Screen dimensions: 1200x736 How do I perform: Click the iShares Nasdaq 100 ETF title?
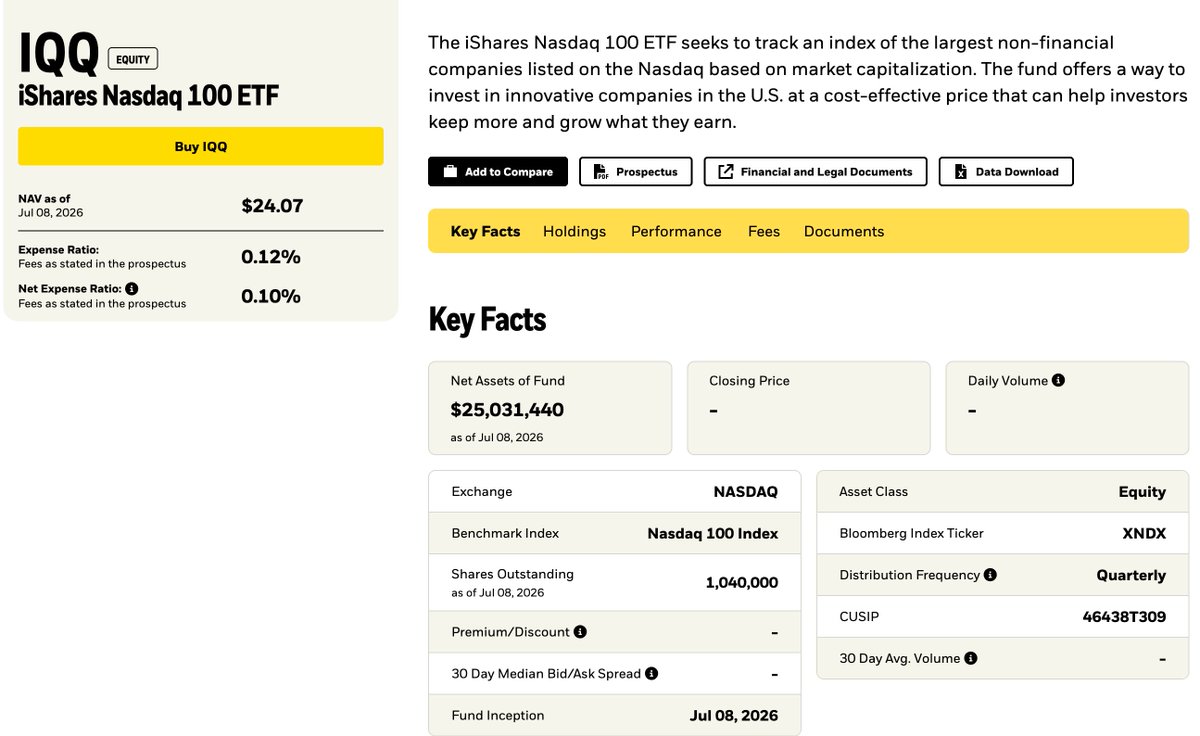tap(148, 97)
